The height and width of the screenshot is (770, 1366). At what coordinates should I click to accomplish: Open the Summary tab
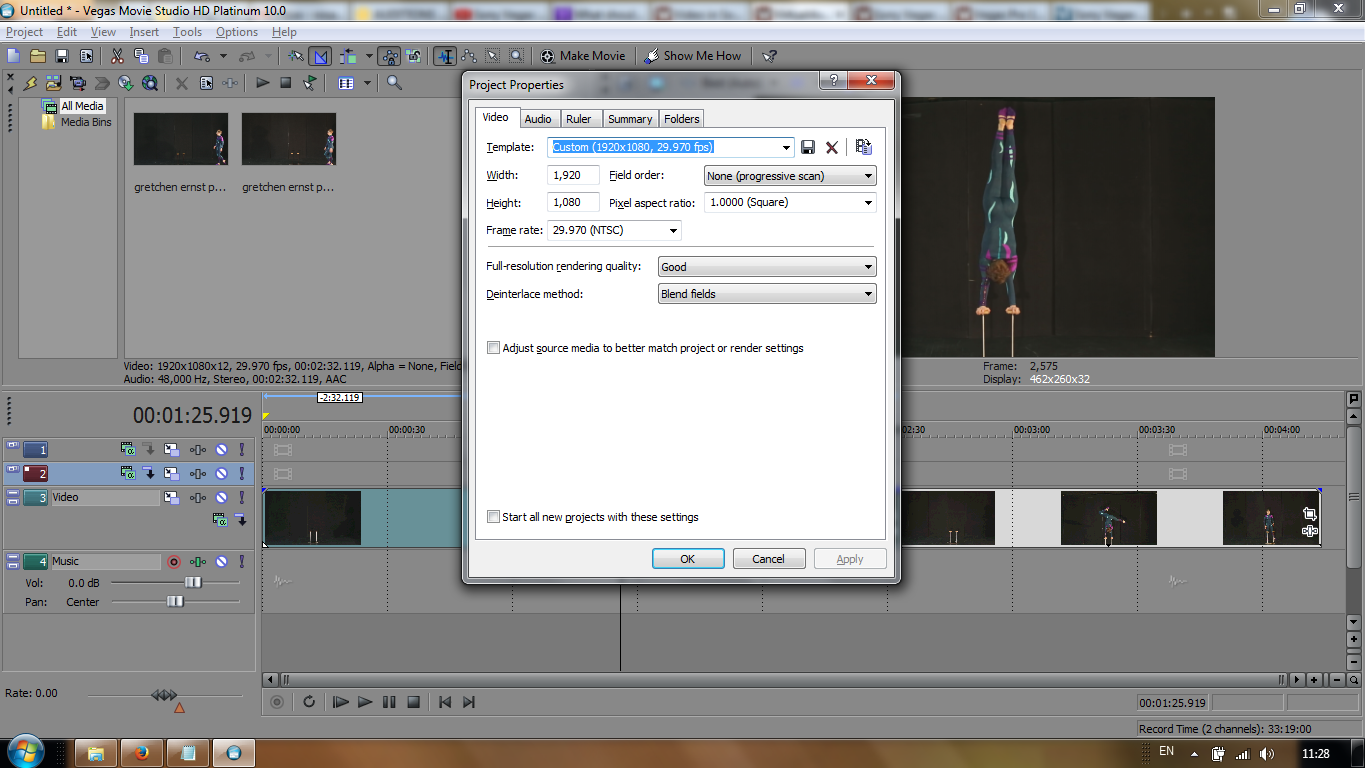coord(630,119)
